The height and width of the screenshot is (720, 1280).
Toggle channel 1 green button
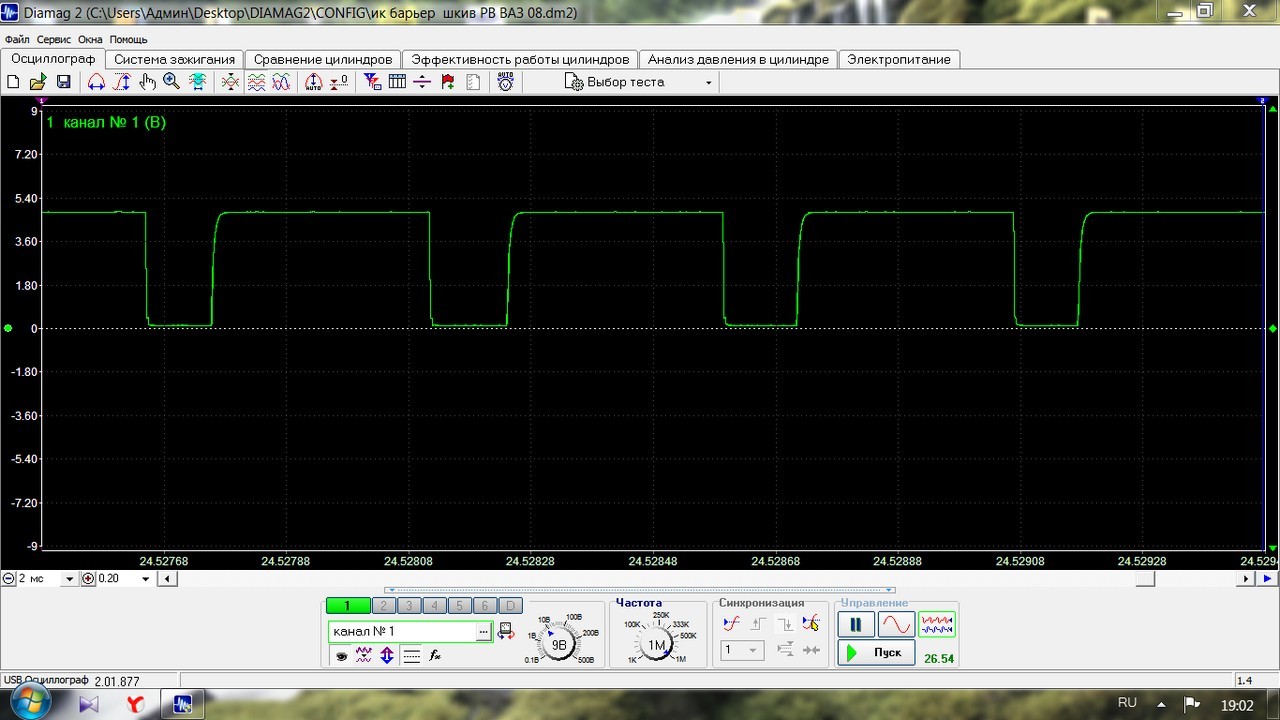(x=348, y=605)
